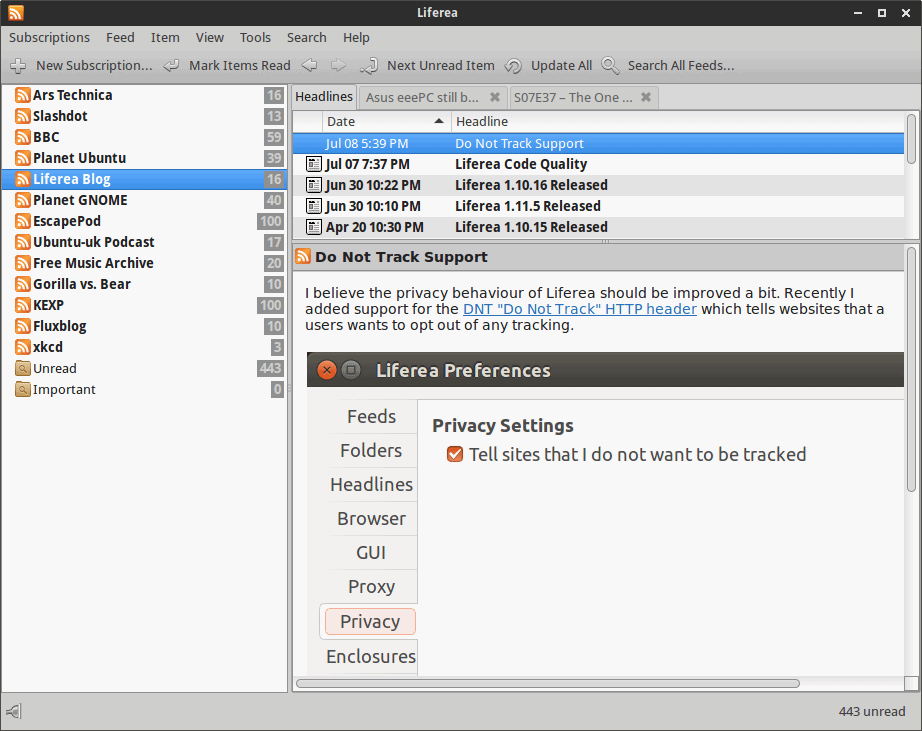Open the Tools menu
The width and height of the screenshot is (922, 731).
255,38
